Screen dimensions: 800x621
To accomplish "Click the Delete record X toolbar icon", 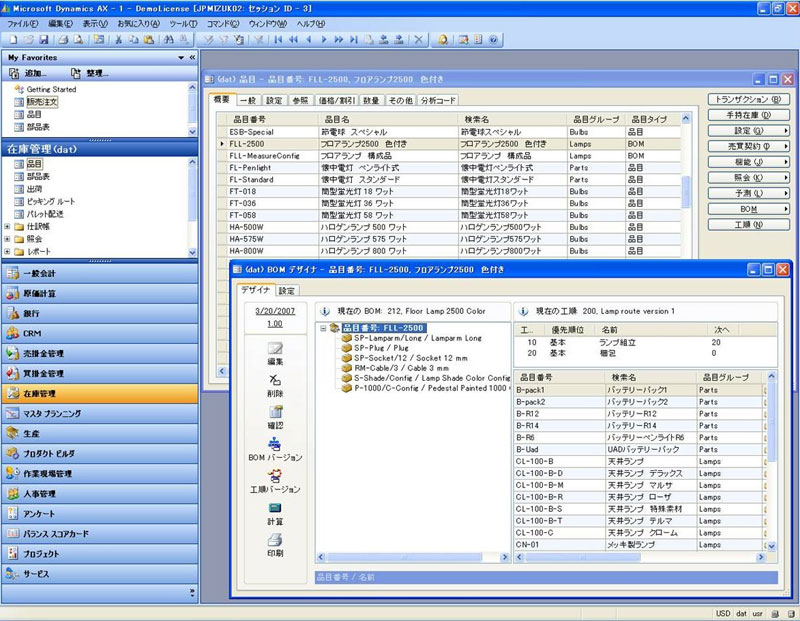I will 418,39.
